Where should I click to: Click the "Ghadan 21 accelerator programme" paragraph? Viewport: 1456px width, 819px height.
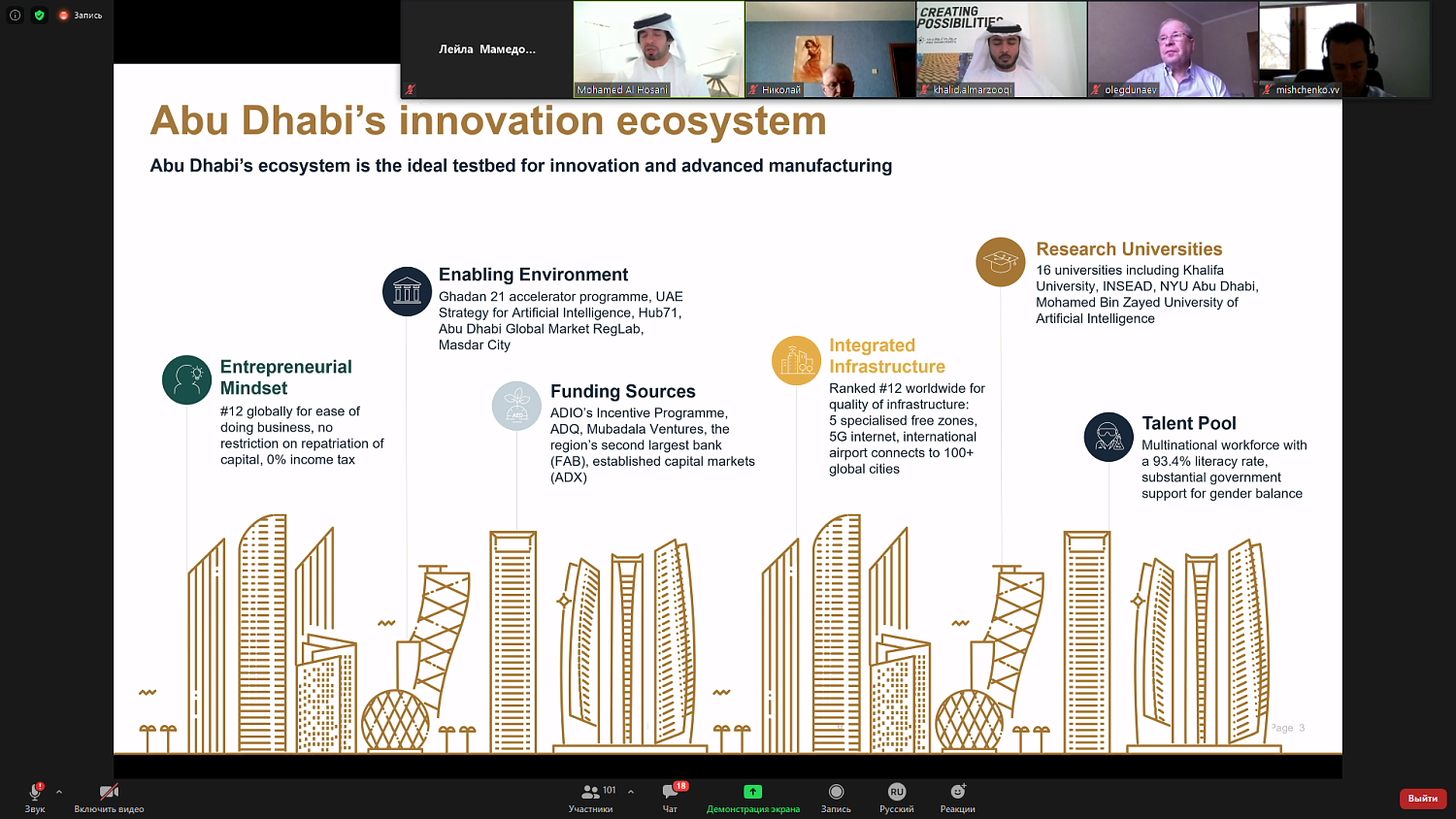tap(561, 321)
